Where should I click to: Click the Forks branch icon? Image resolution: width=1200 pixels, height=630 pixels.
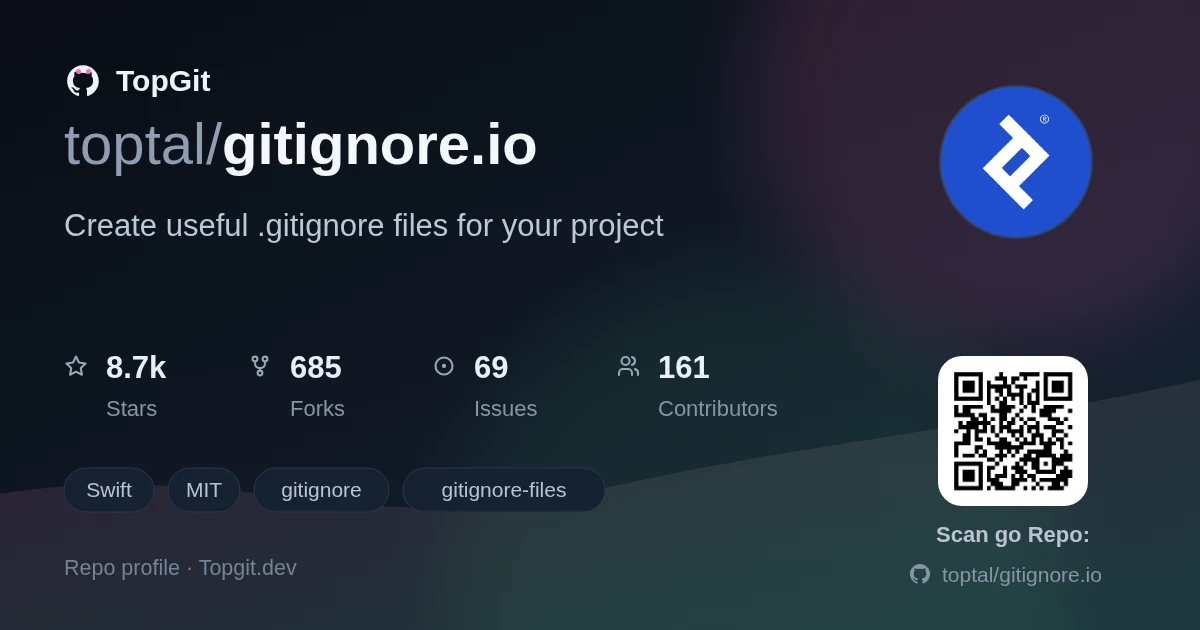(260, 366)
